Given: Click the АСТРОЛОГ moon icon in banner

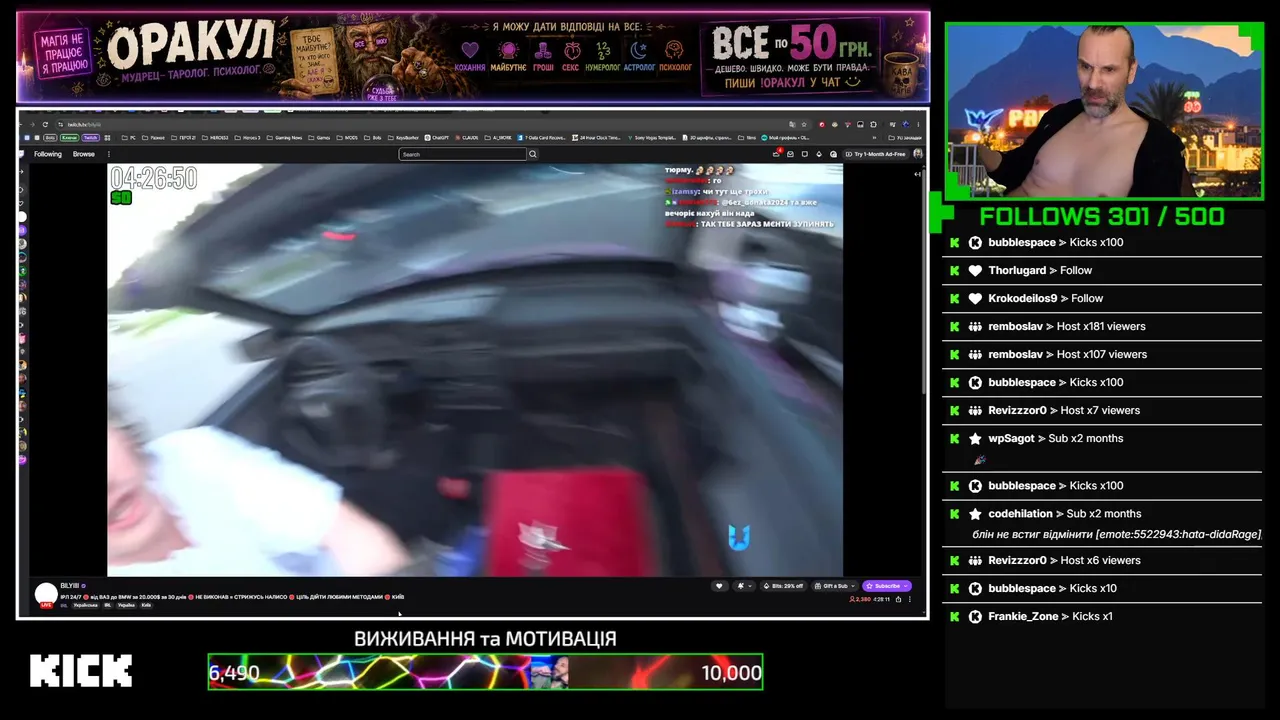Looking at the screenshot, I should [x=638, y=50].
